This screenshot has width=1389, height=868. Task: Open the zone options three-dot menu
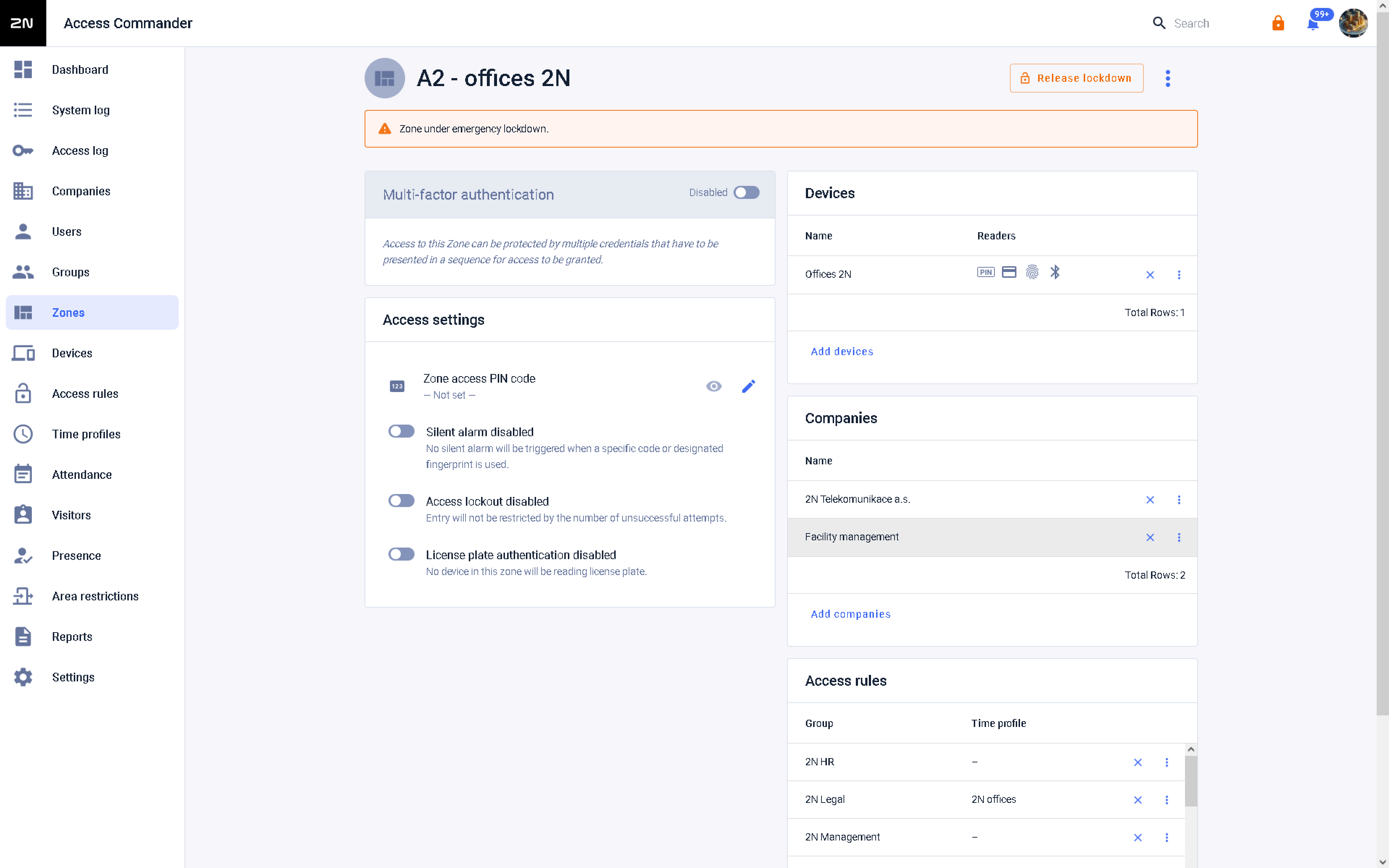(x=1168, y=78)
